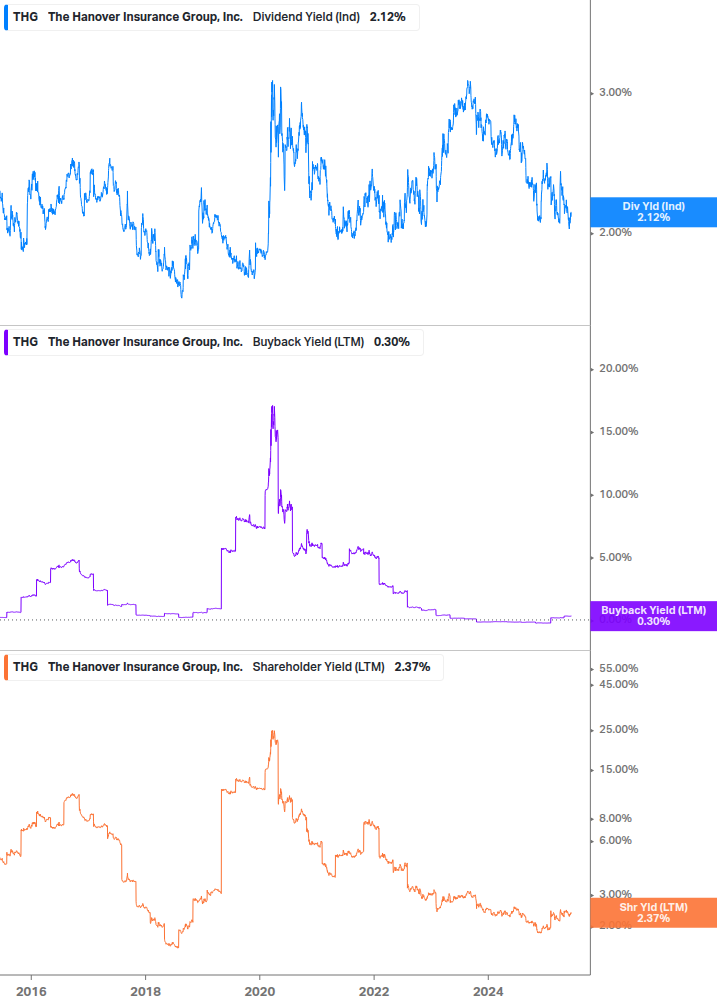Click the 2.00% tick on dividend yield axis
The width and height of the screenshot is (717, 1005).
point(615,232)
